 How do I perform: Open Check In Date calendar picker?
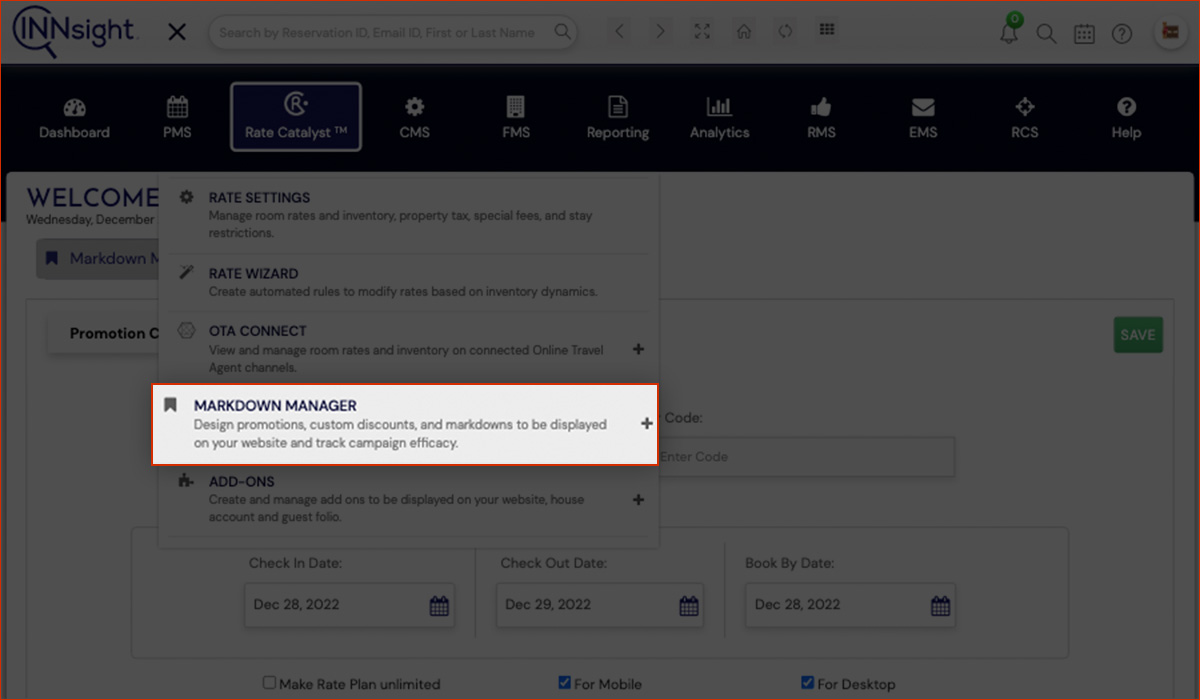[439, 605]
